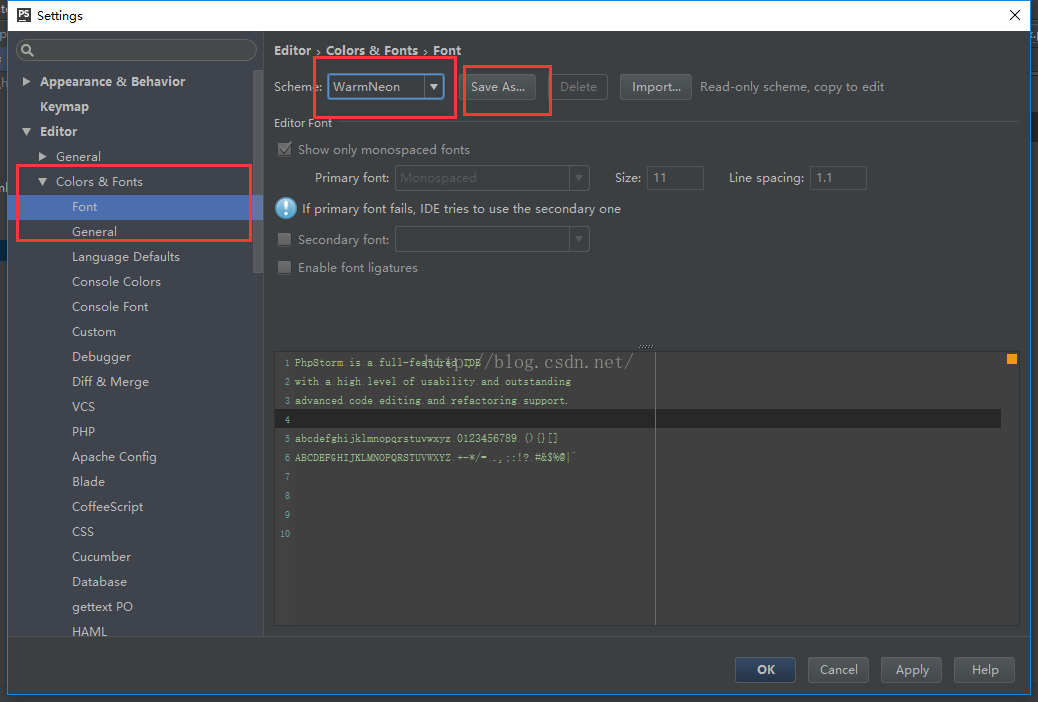This screenshot has width=1038, height=702.
Task: Enable the Secondary font checkbox
Action: 285,240
